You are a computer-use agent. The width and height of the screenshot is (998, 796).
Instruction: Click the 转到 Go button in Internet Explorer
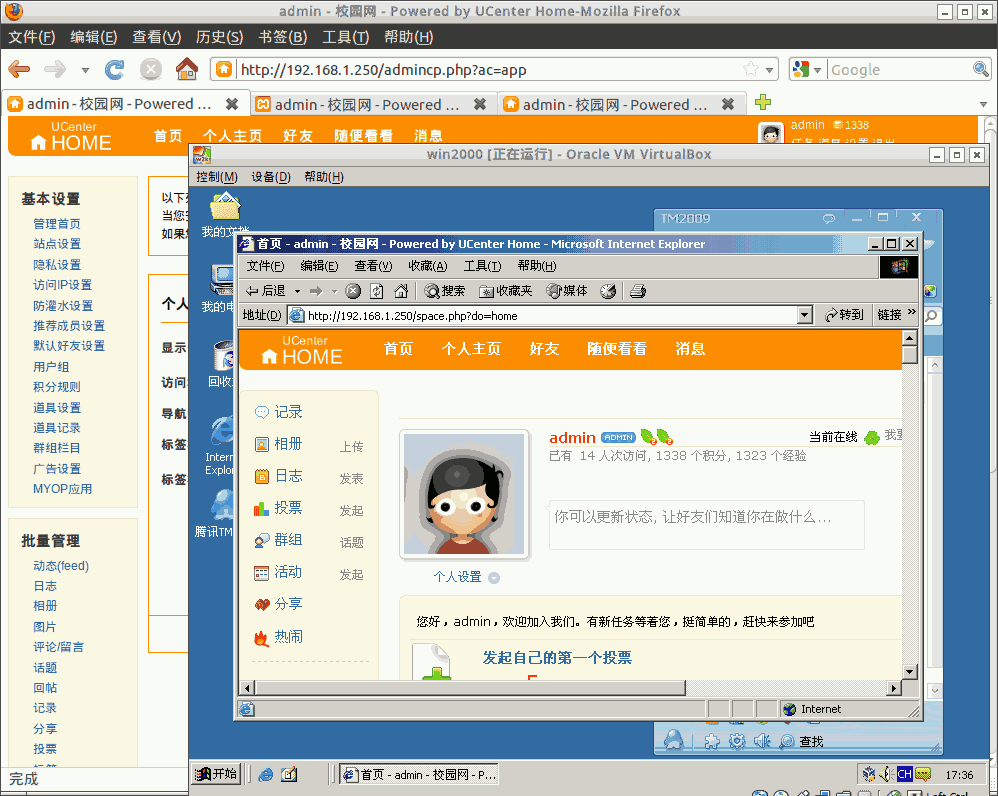845,314
